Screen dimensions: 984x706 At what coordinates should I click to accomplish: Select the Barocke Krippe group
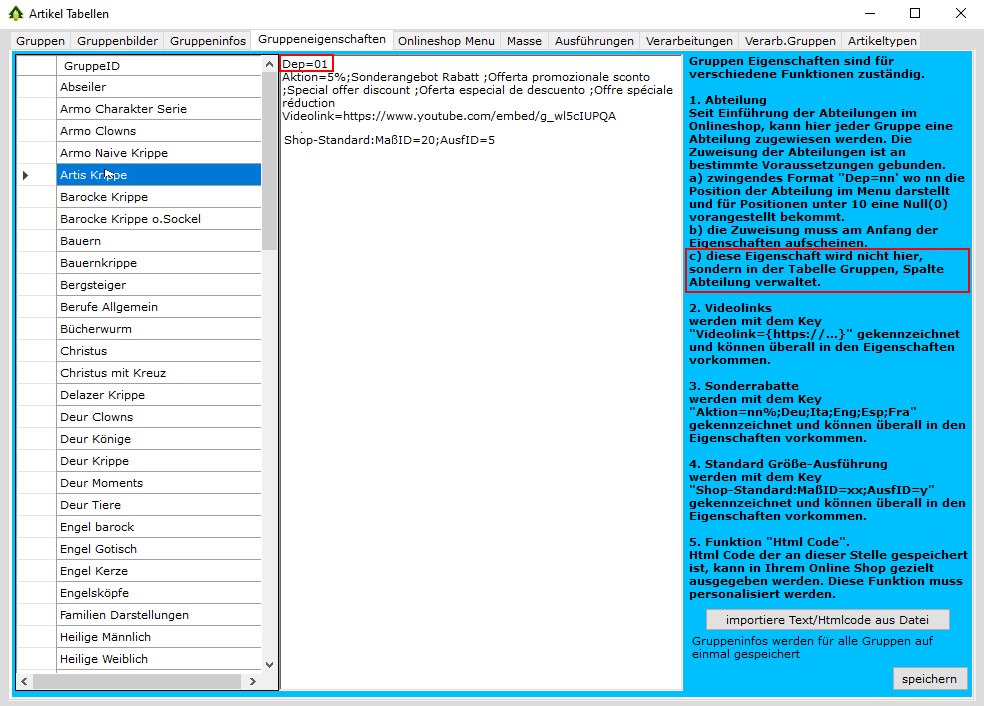(x=158, y=197)
